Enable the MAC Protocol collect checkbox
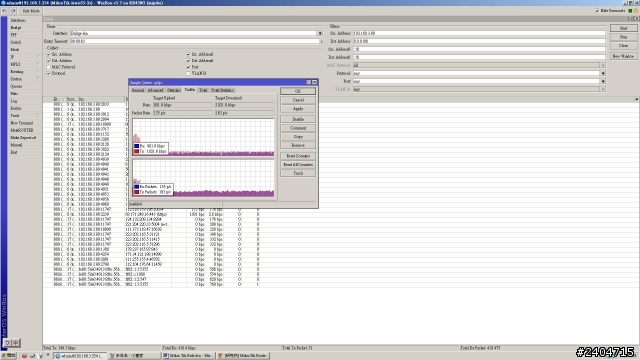Screen dimensions: 640x360 tap(49, 67)
